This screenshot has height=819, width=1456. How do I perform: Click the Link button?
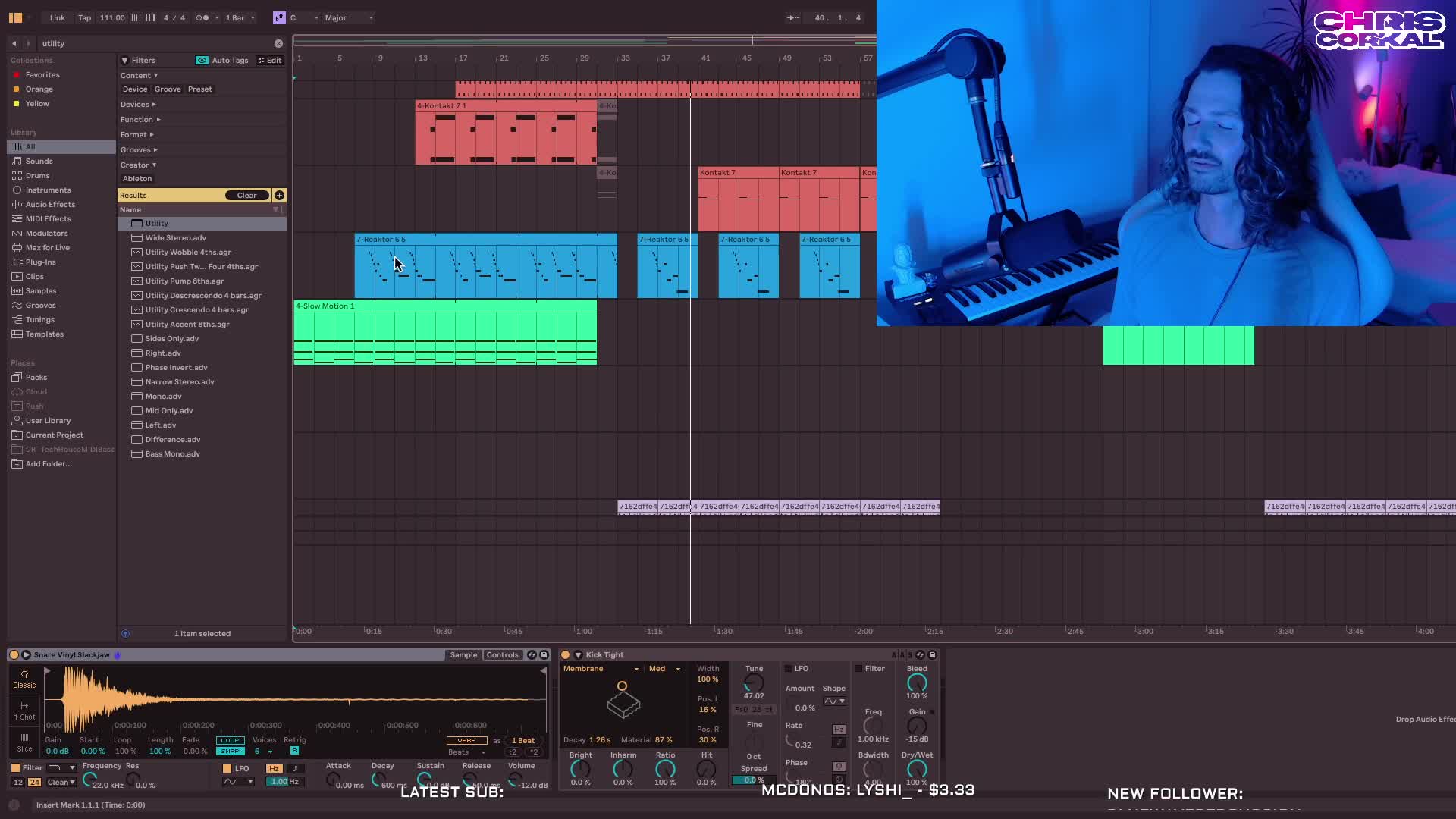pyautogui.click(x=58, y=17)
